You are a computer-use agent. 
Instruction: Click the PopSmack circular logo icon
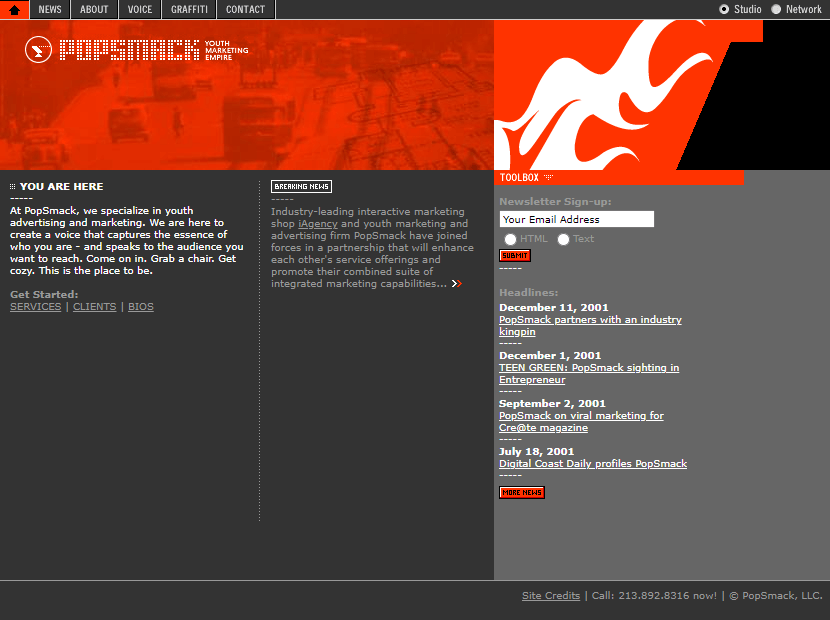pos(38,50)
